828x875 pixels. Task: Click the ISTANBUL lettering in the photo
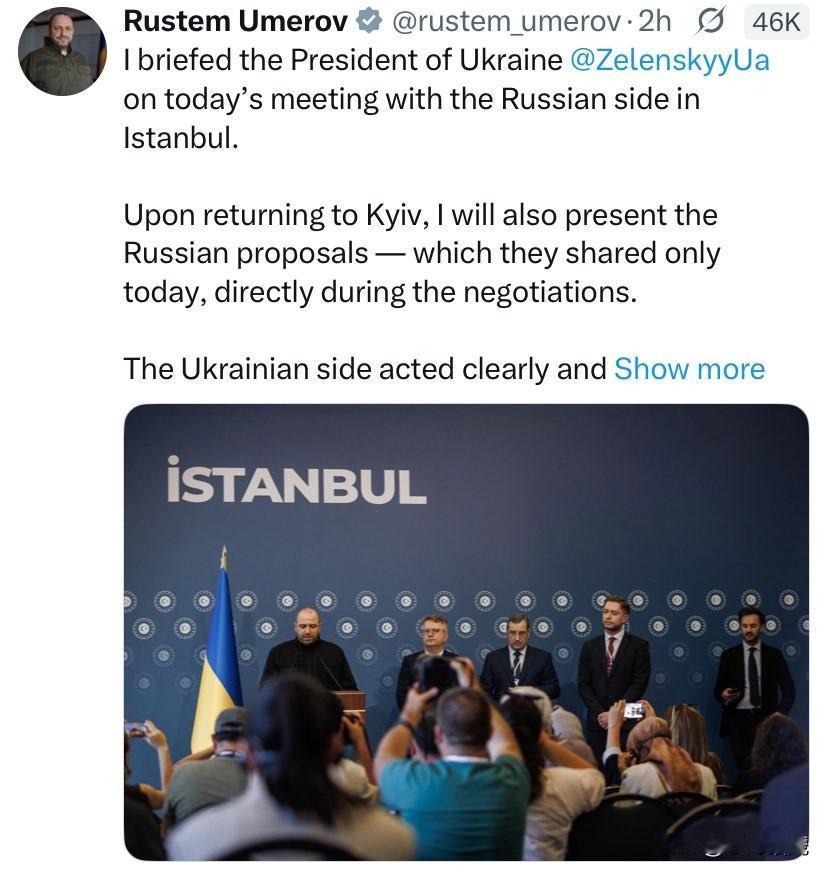point(296,480)
